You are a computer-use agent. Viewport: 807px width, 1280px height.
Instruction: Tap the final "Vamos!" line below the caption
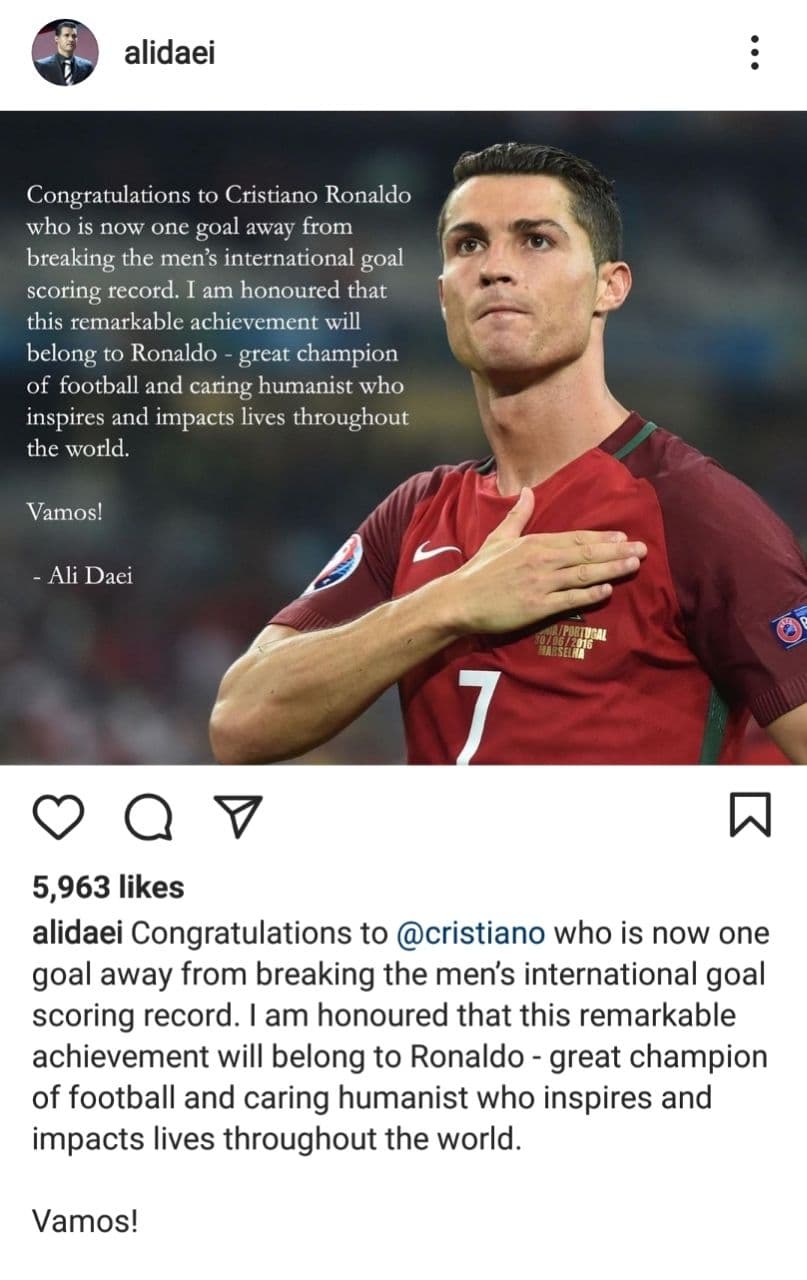(x=85, y=1221)
